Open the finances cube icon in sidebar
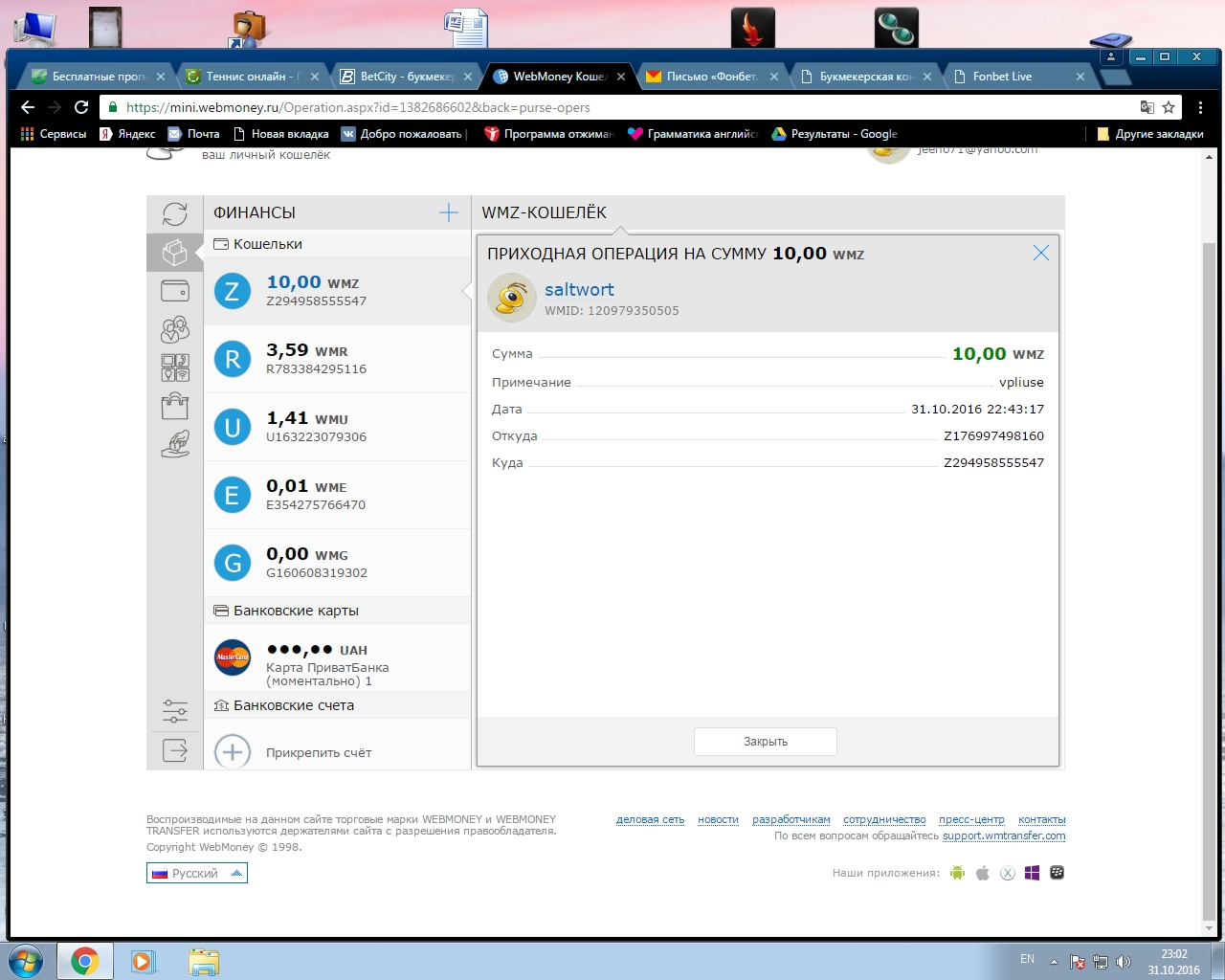Viewport: 1225px width, 980px height. pyautogui.click(x=175, y=253)
